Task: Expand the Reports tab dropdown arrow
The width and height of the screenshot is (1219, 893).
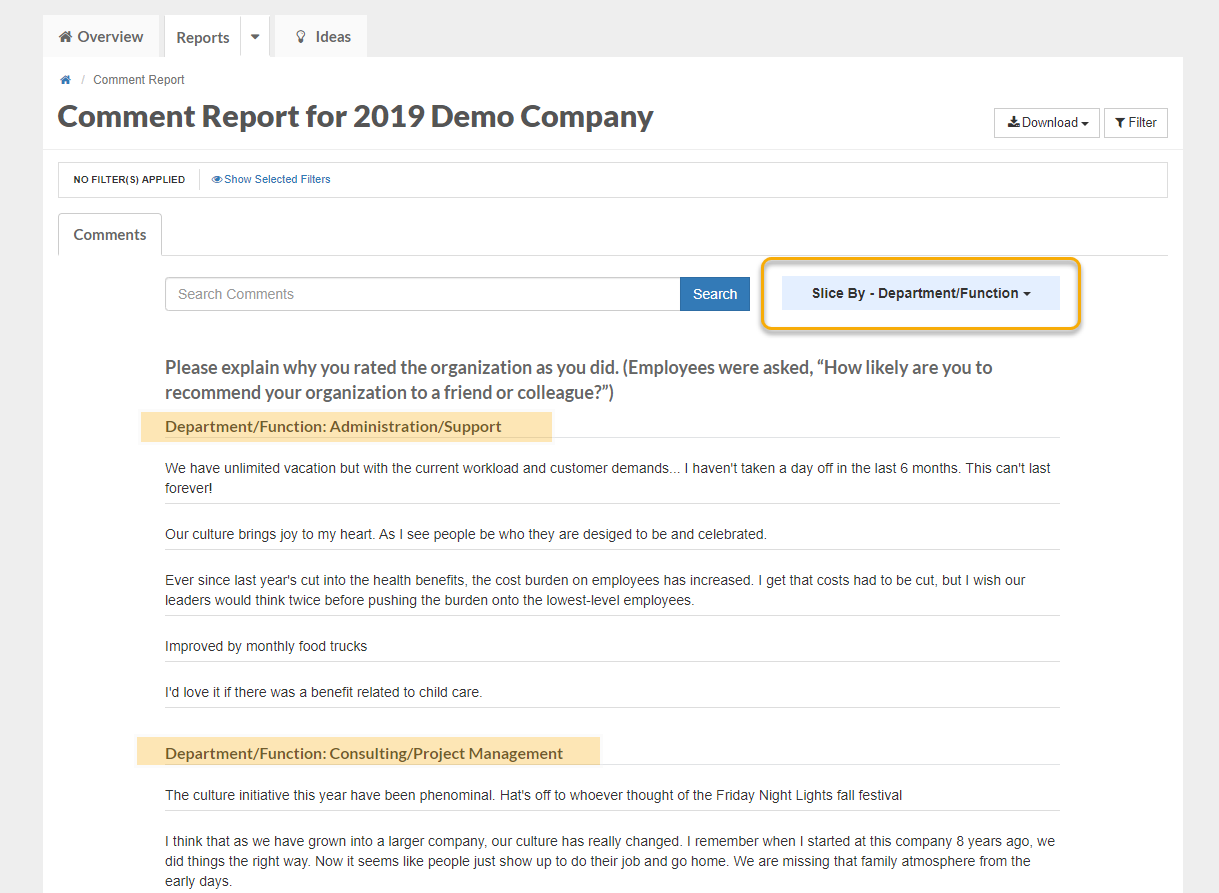Action: pos(255,37)
